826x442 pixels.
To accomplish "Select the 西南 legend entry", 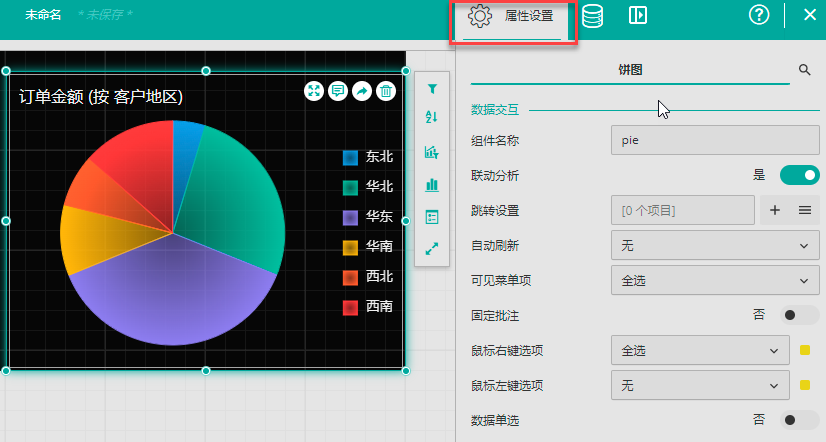I will [x=368, y=307].
